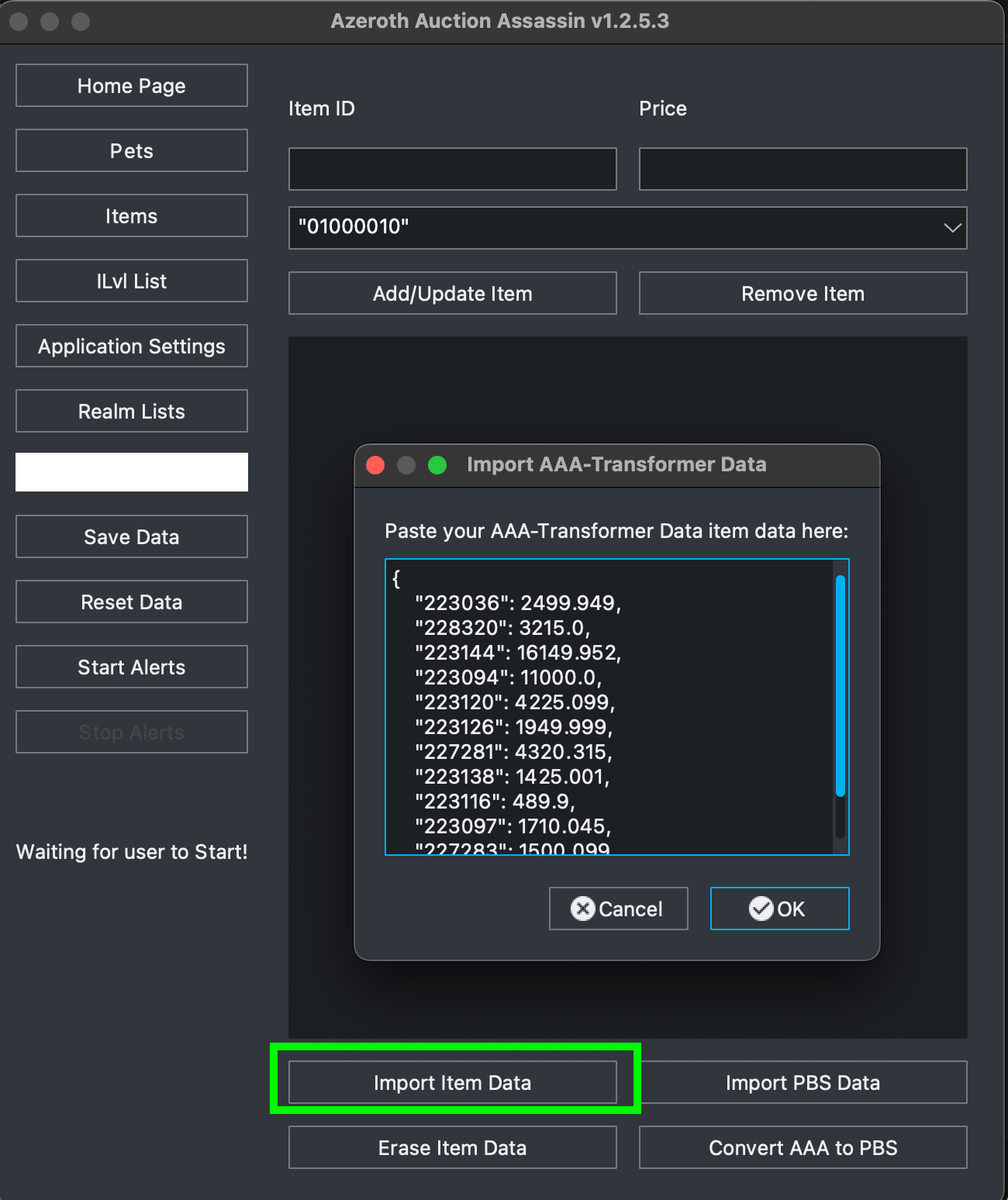Start Alerts in the sidebar
The width and height of the screenshot is (1008, 1200).
coord(132,667)
